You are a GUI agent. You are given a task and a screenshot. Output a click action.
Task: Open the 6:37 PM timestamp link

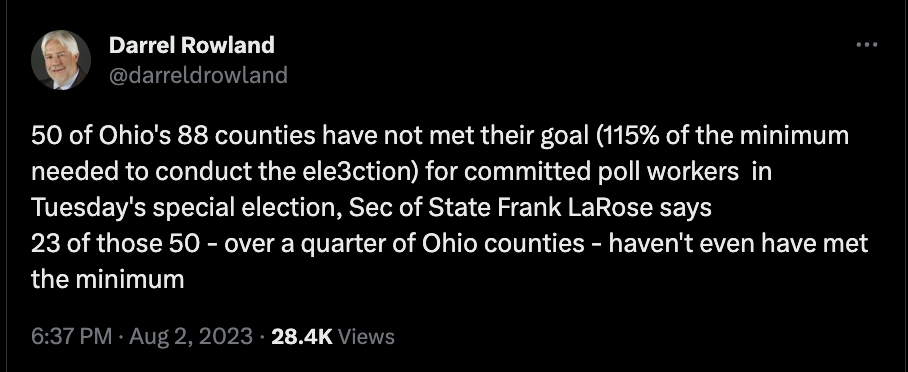pos(71,337)
